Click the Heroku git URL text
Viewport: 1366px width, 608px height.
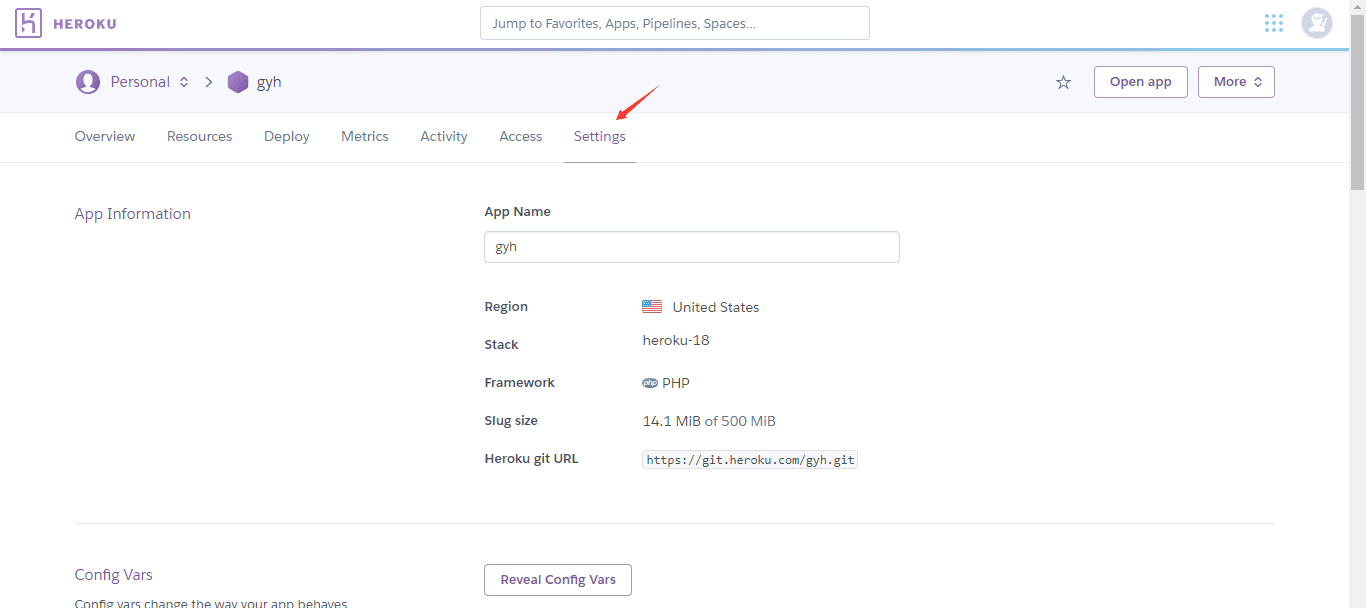pyautogui.click(x=750, y=460)
